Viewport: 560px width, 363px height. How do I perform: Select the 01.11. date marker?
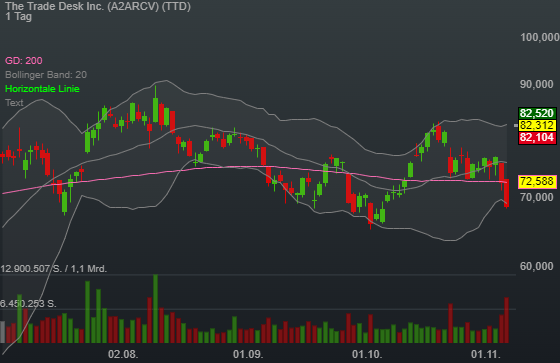click(486, 354)
